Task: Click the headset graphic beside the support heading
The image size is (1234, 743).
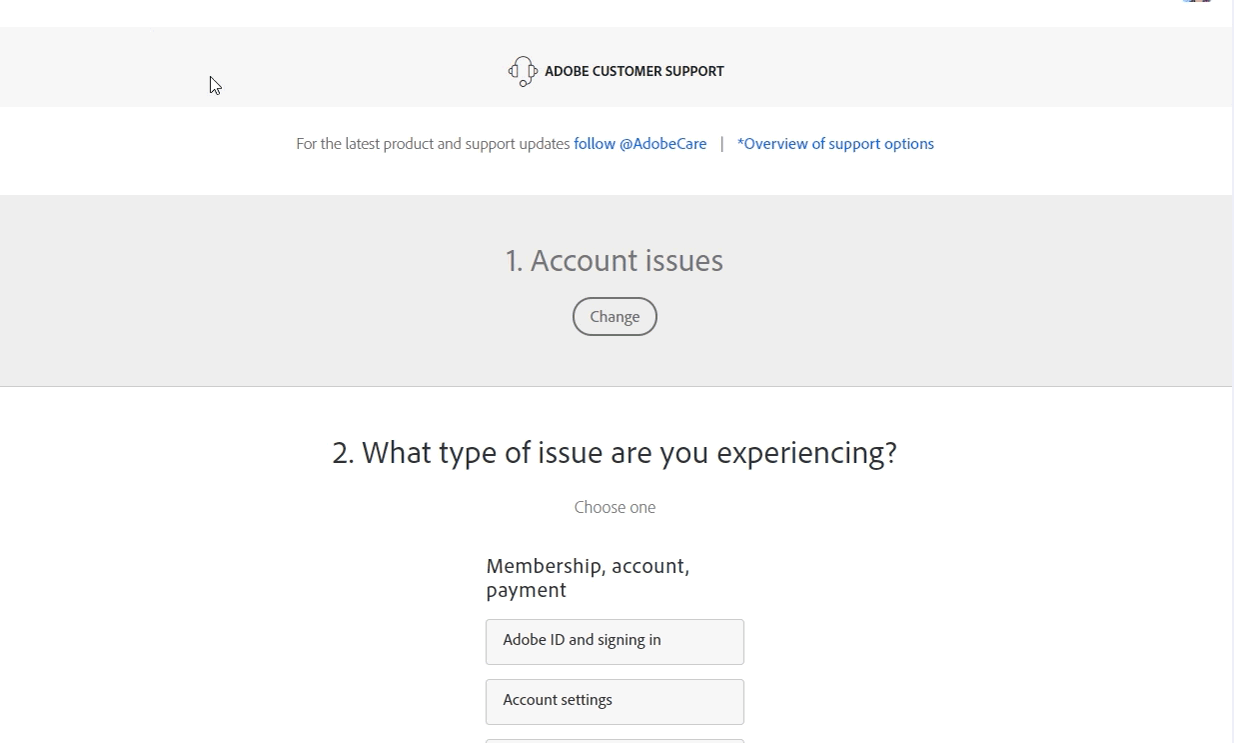Action: (521, 70)
